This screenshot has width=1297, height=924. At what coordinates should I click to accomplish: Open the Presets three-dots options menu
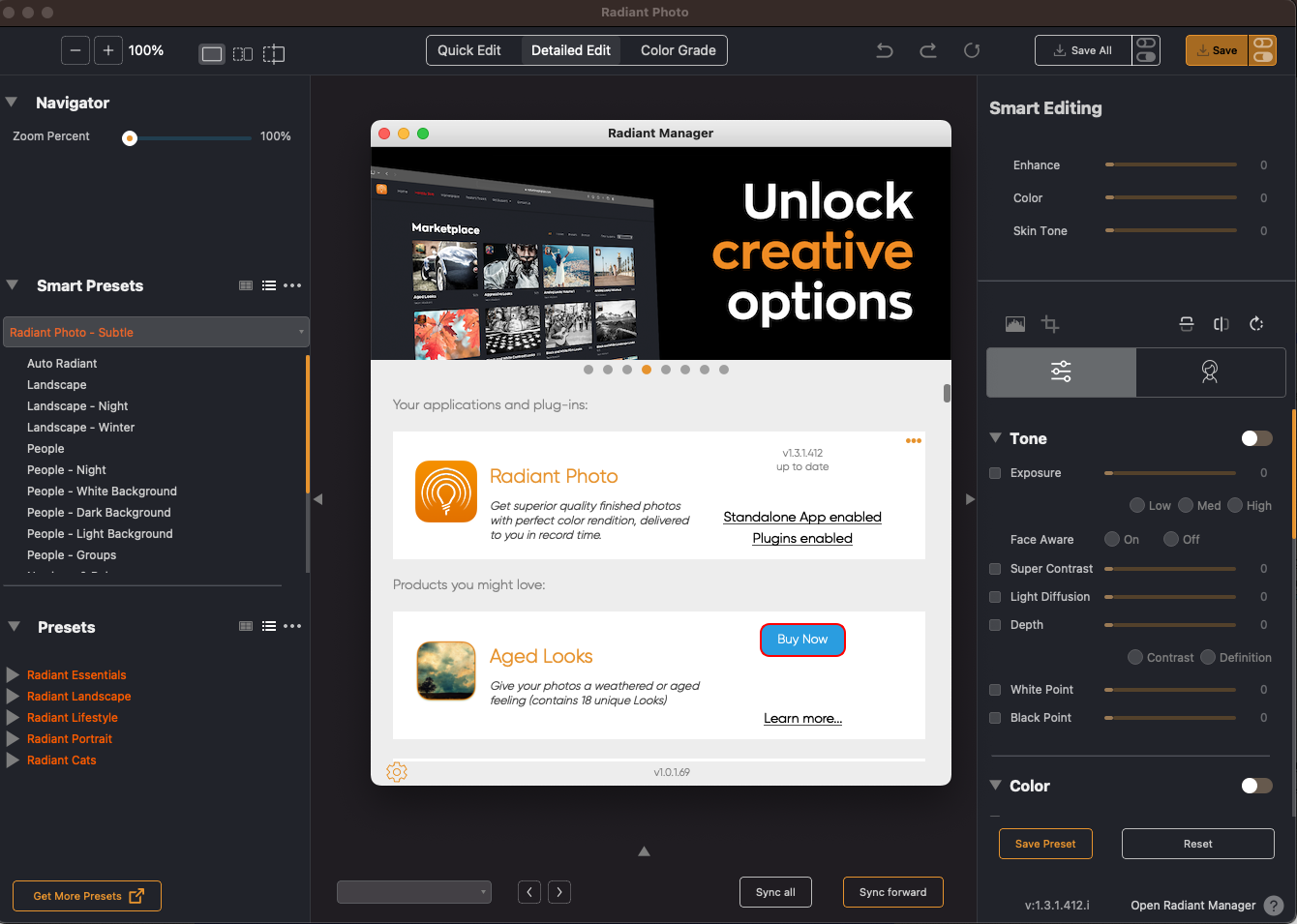pyautogui.click(x=292, y=626)
